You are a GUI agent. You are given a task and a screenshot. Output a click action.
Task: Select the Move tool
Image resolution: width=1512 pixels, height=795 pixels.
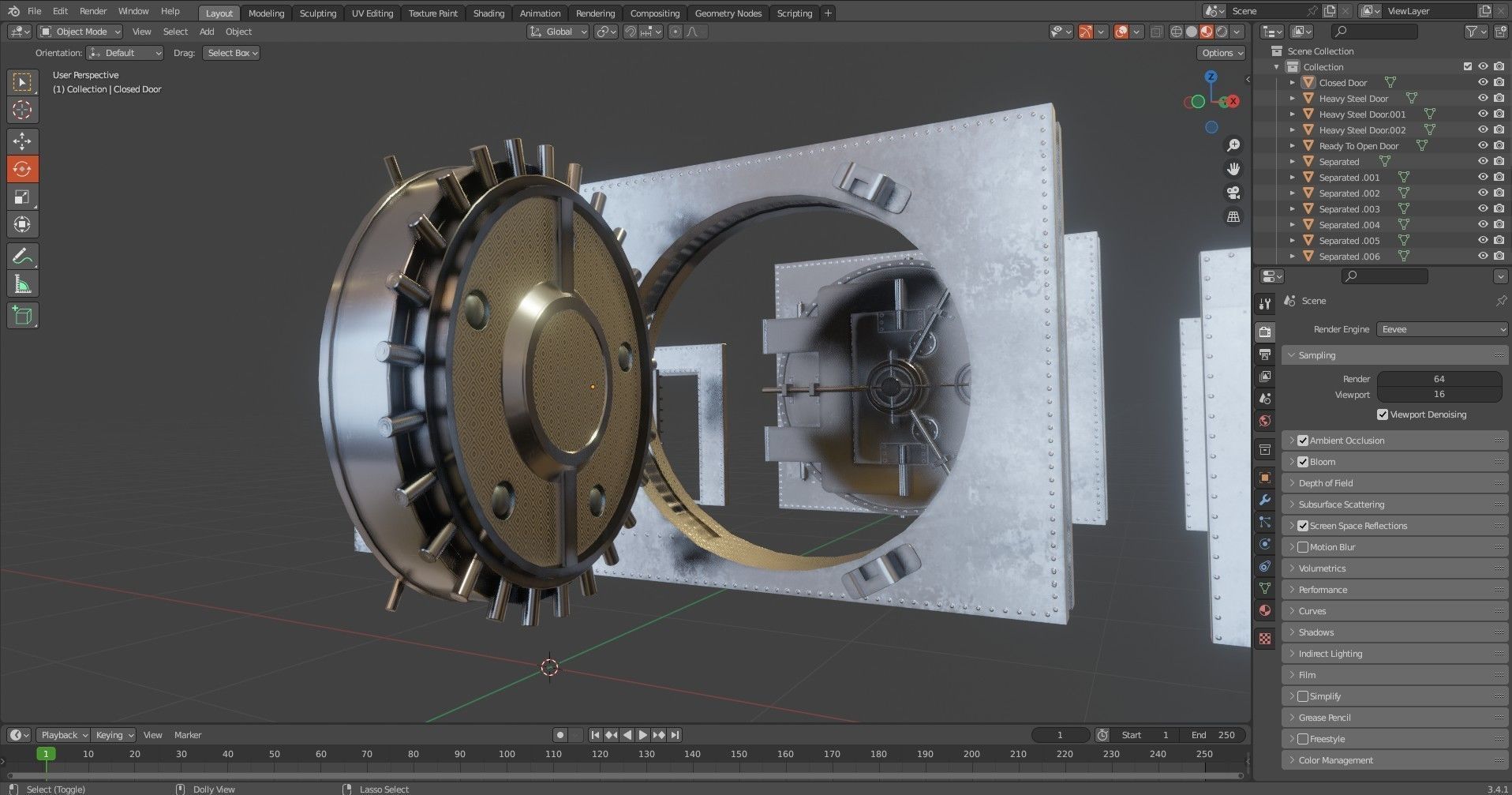pyautogui.click(x=22, y=141)
